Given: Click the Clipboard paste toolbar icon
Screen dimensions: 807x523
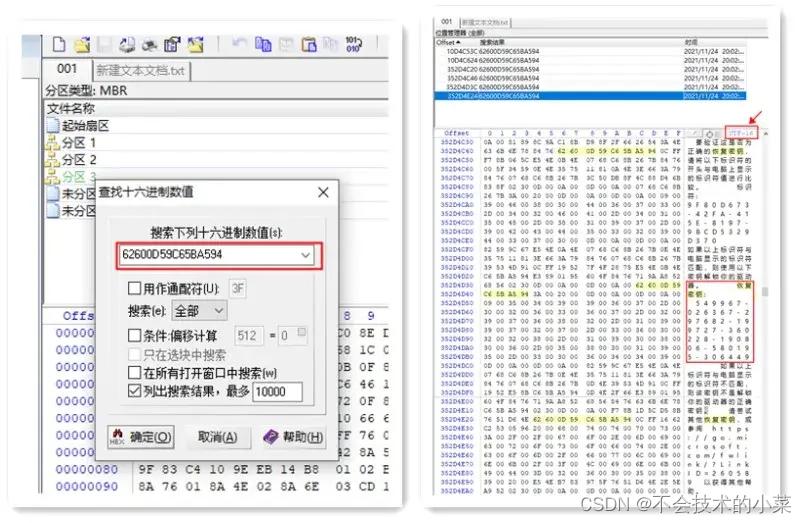Looking at the screenshot, I should 309,45.
